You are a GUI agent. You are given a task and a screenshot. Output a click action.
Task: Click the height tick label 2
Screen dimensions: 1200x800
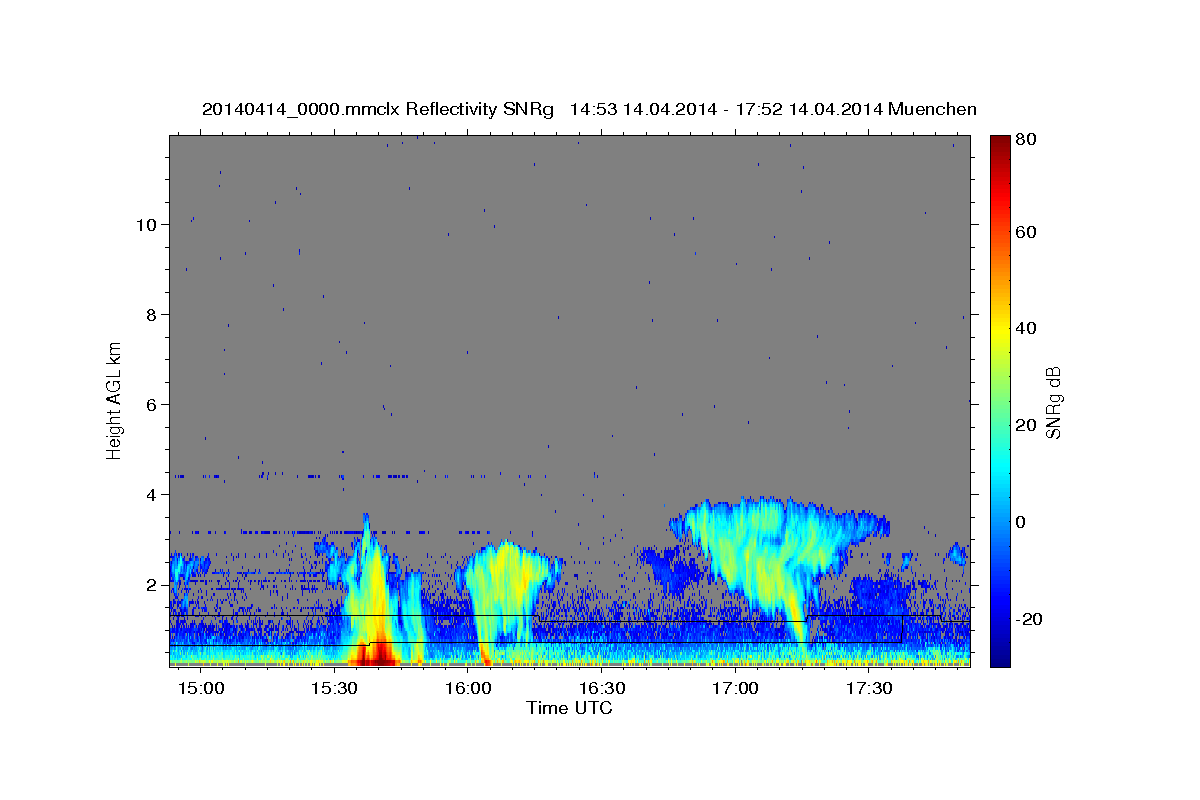pyautogui.click(x=151, y=585)
